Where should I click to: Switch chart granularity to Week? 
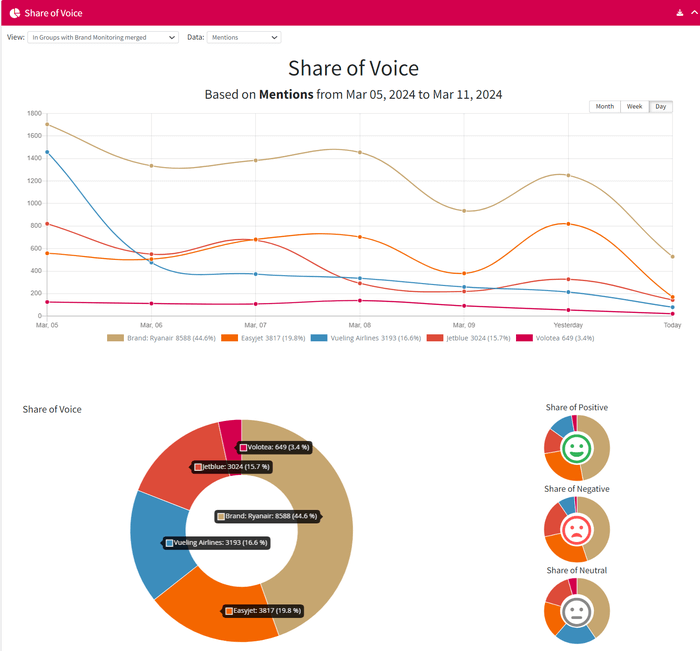[x=634, y=106]
